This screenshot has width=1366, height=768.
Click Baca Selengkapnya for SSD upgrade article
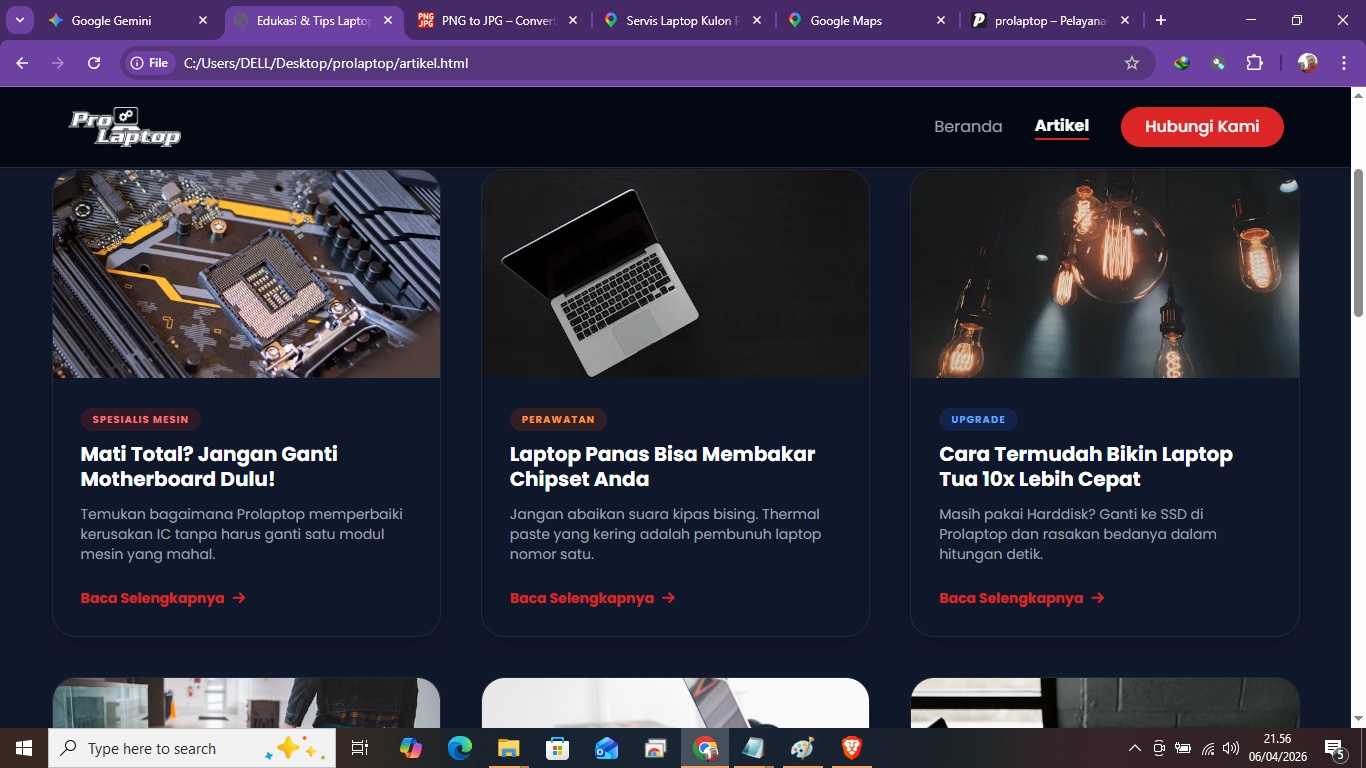pos(1021,598)
